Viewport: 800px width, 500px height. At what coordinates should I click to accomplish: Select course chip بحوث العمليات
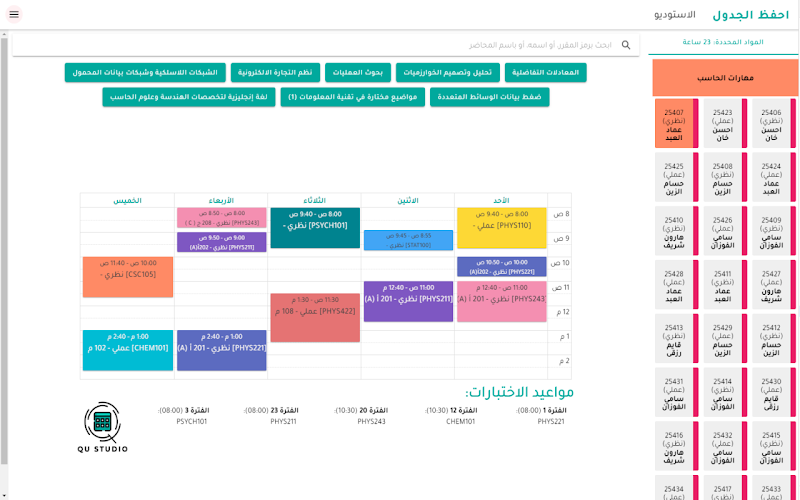[x=358, y=72]
